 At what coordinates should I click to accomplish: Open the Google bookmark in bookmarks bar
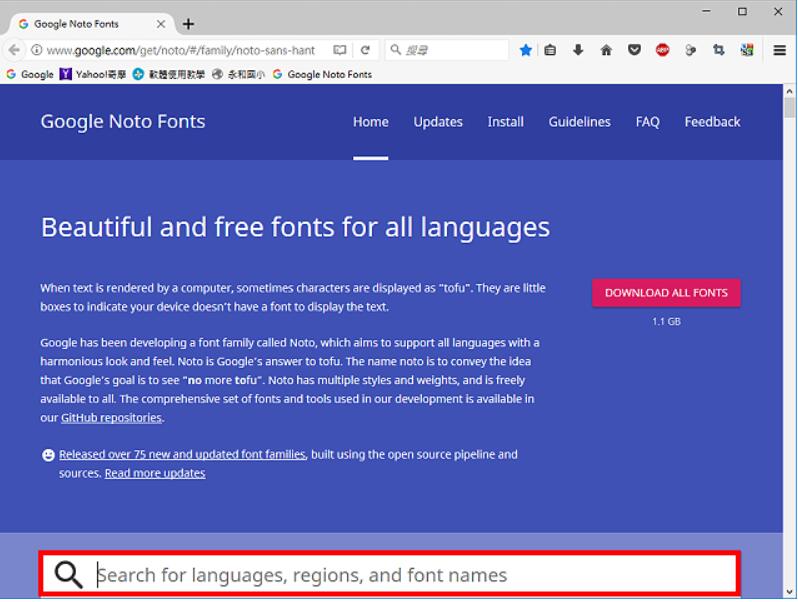30,74
